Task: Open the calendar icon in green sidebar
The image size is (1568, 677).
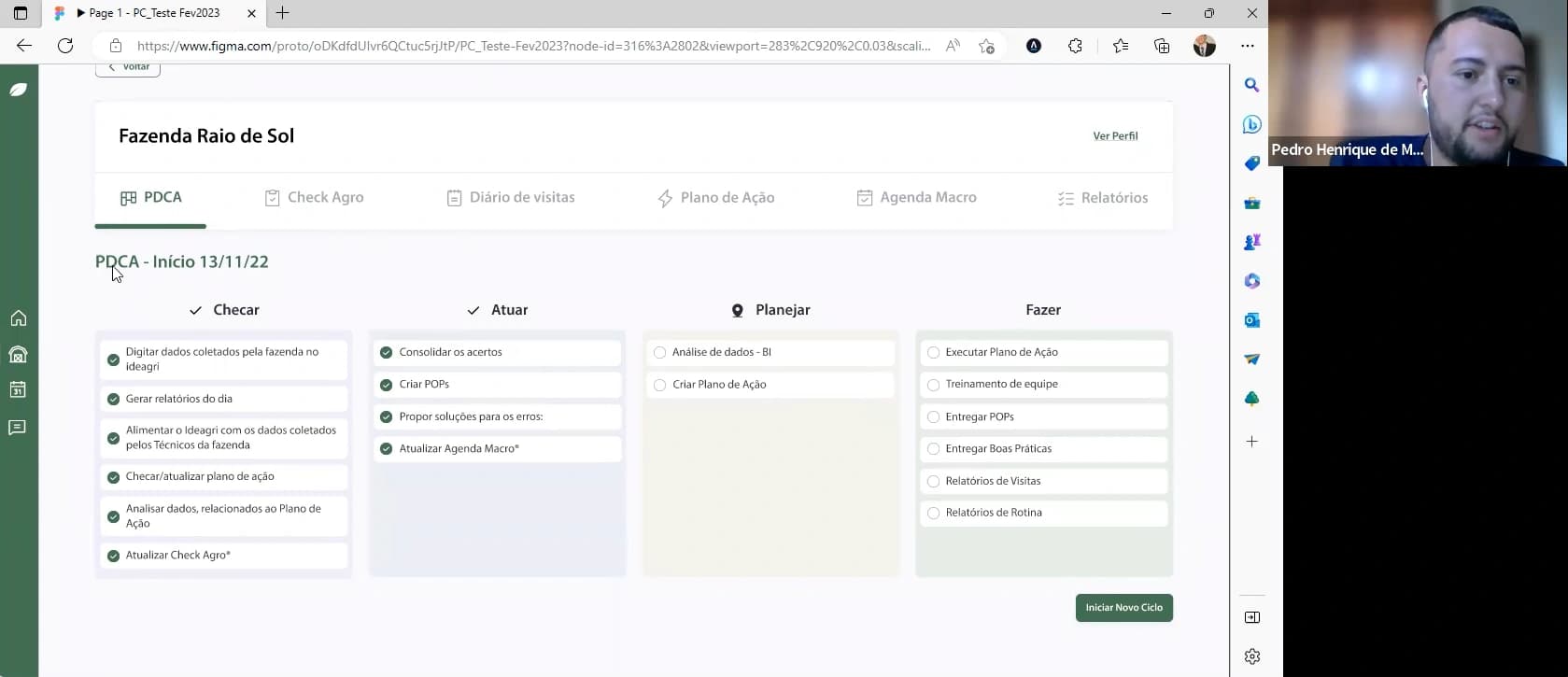Action: pyautogui.click(x=18, y=389)
